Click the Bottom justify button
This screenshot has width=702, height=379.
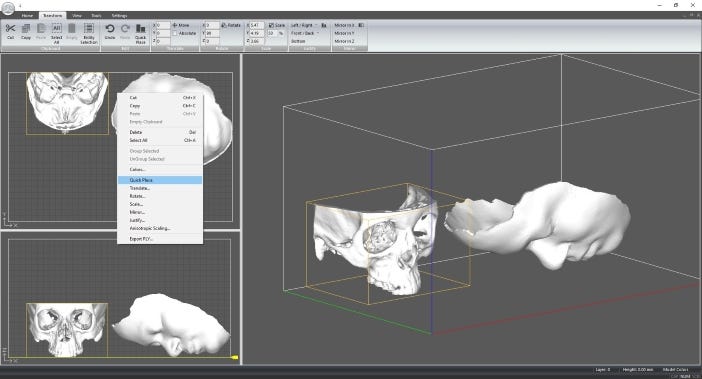pyautogui.click(x=298, y=41)
